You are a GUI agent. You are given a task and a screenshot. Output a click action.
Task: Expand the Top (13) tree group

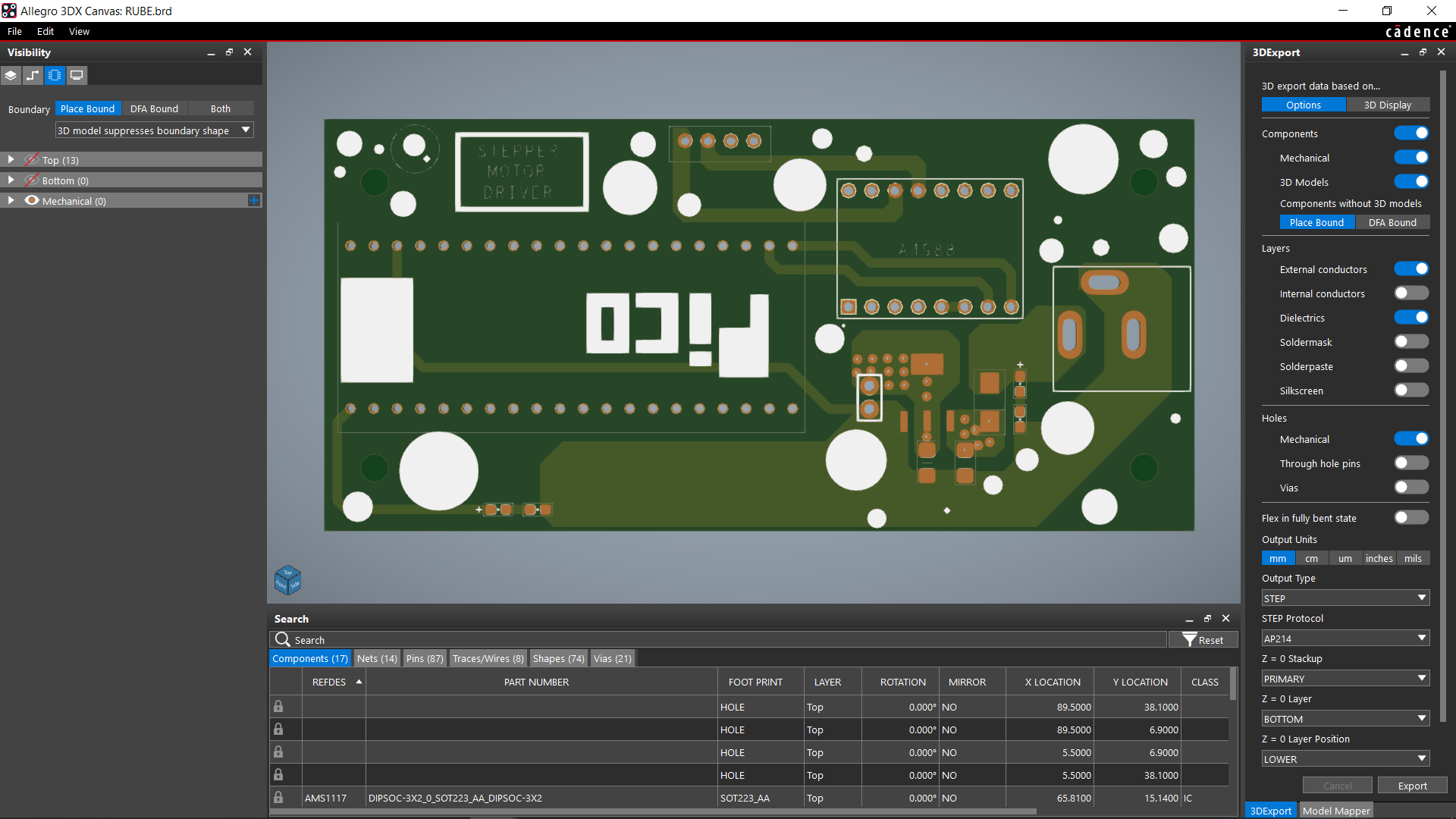coord(11,160)
